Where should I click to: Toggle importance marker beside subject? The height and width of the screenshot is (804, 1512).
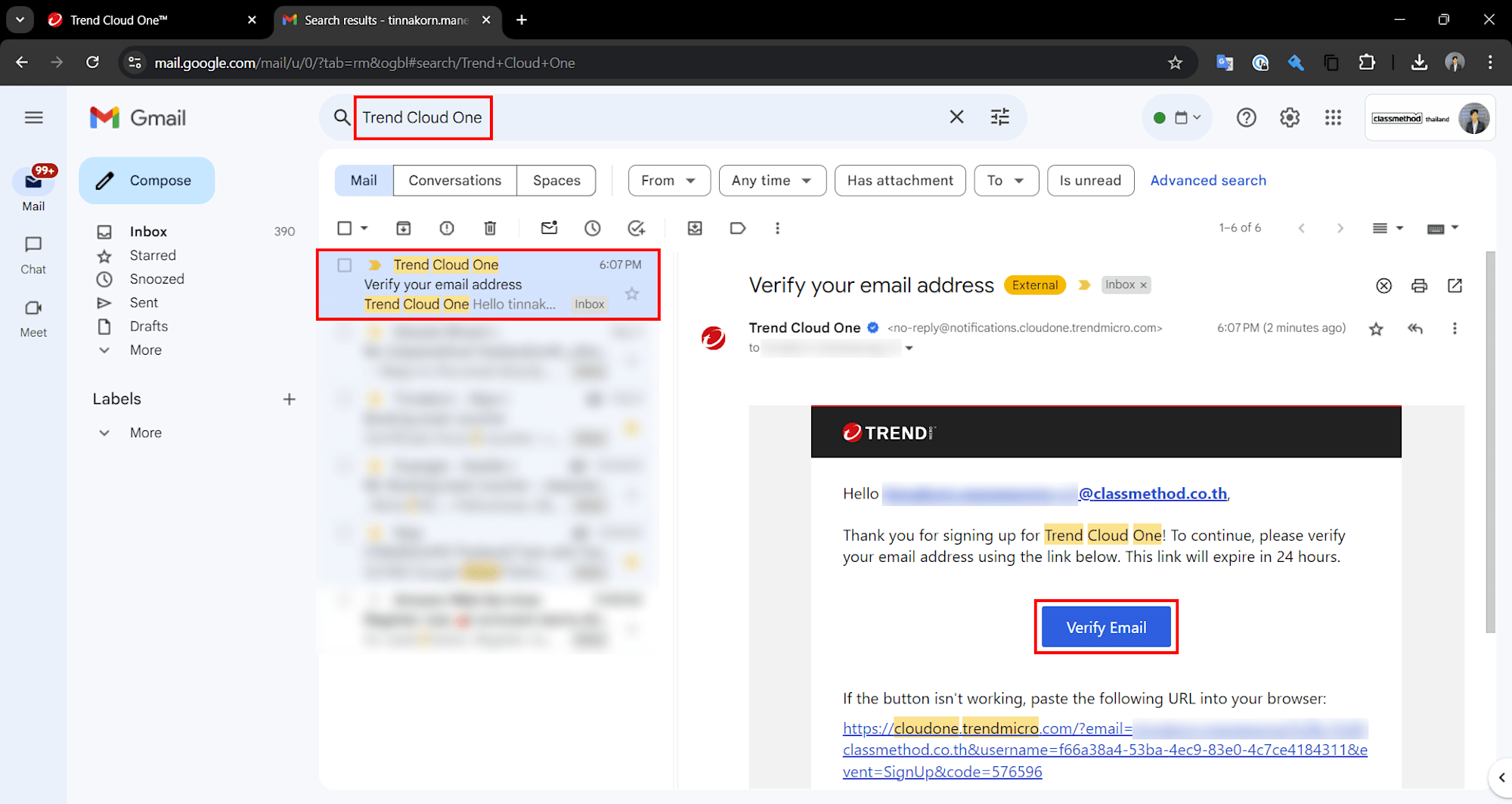[1084, 285]
